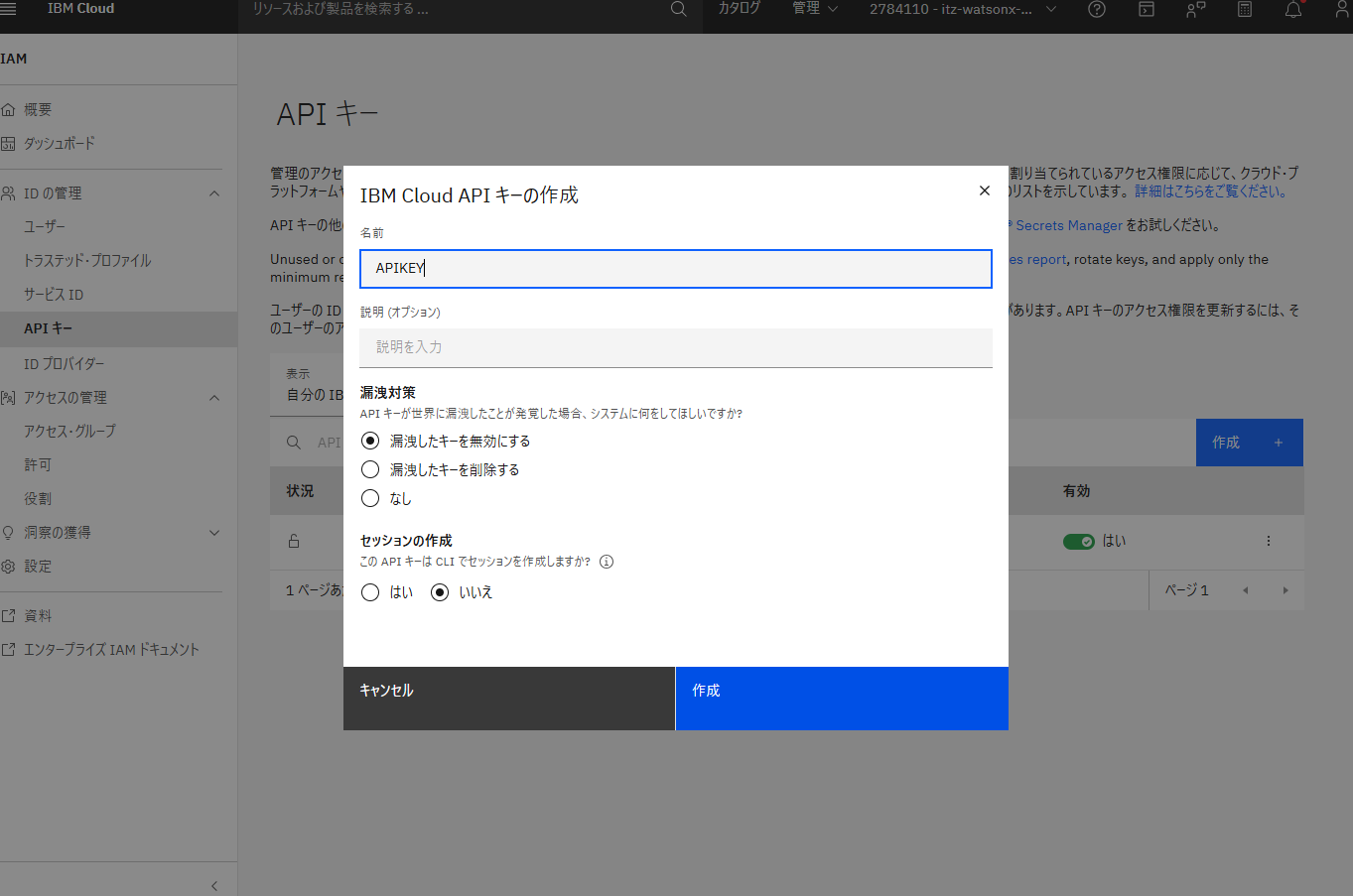The image size is (1353, 896).
Task: Click the 説明を入力 description field
Action: pos(676,347)
